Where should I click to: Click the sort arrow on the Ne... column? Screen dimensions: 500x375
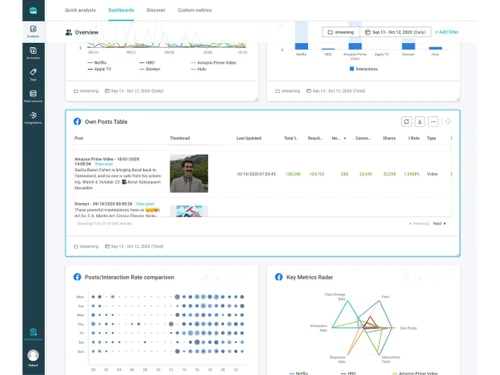pyautogui.click(x=345, y=138)
